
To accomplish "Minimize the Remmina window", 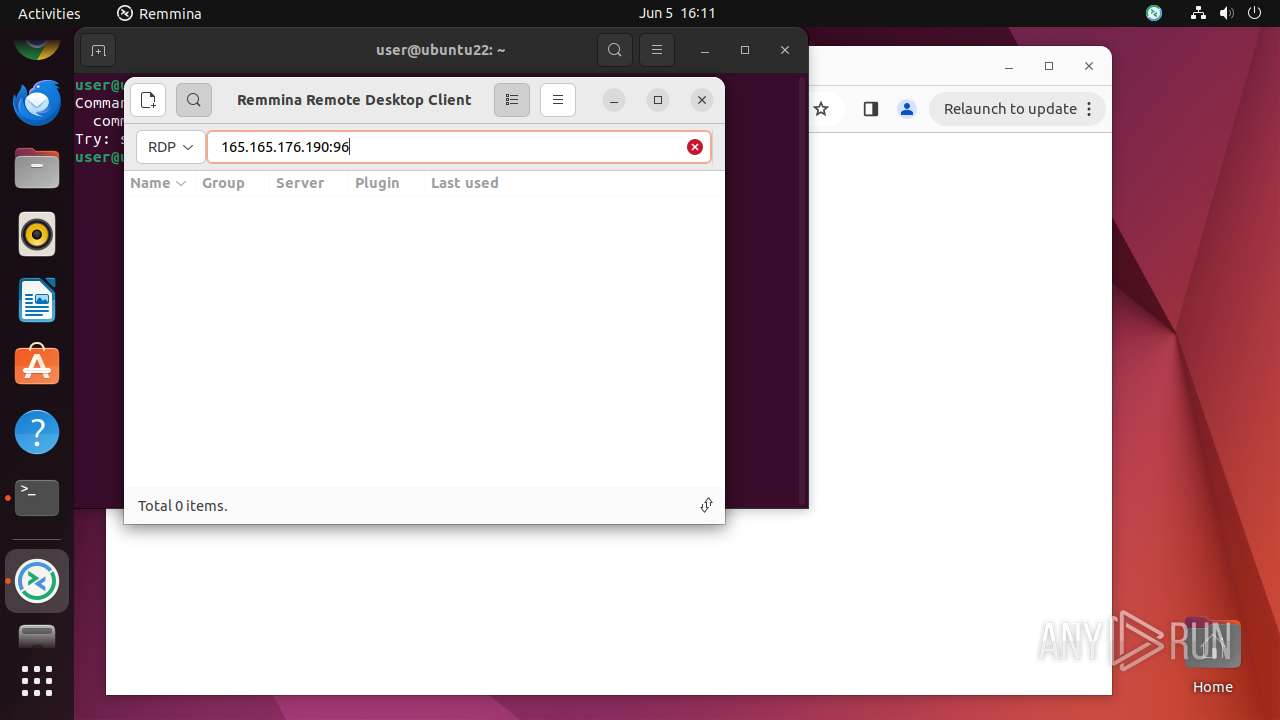I will click(614, 100).
